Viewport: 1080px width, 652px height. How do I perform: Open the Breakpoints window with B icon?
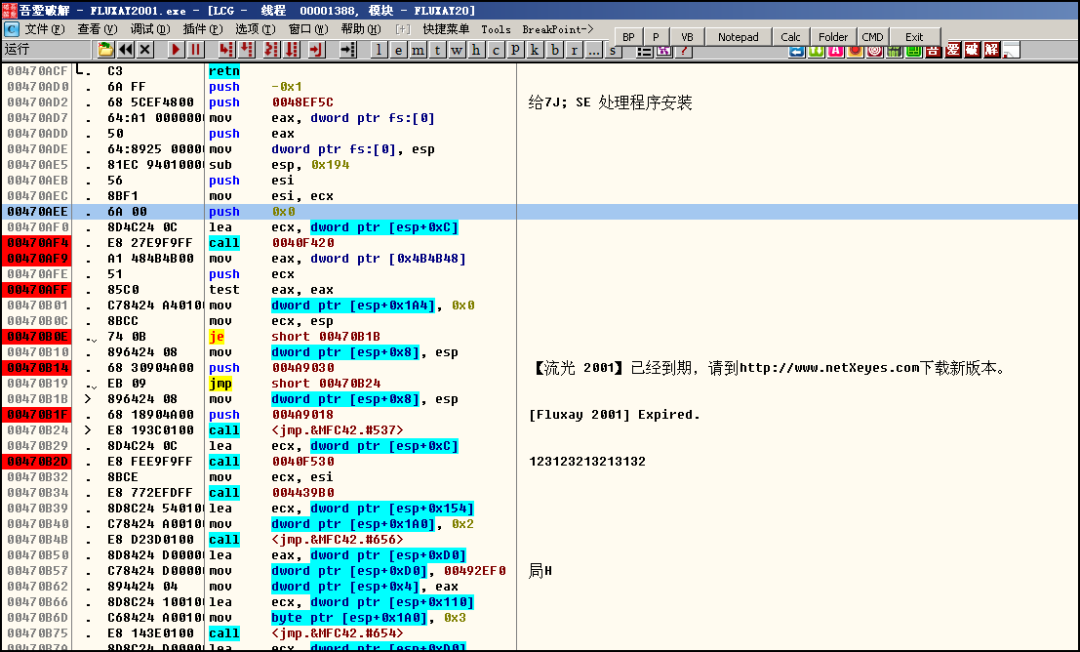coord(554,50)
